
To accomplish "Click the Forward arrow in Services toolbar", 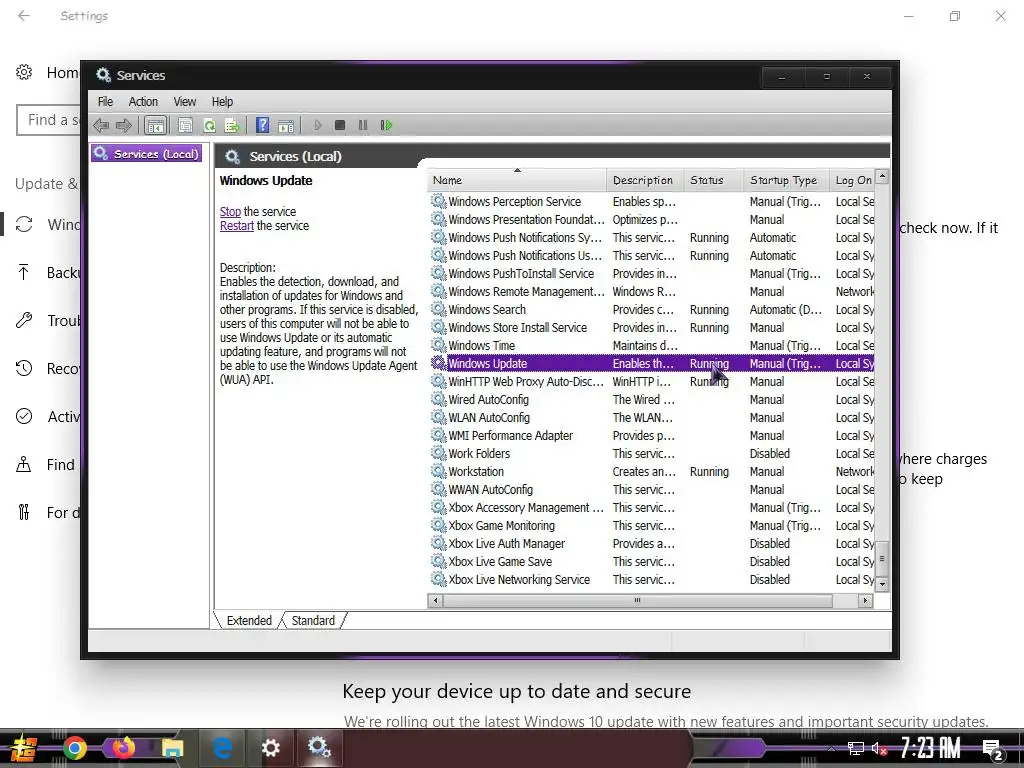I will [x=123, y=125].
